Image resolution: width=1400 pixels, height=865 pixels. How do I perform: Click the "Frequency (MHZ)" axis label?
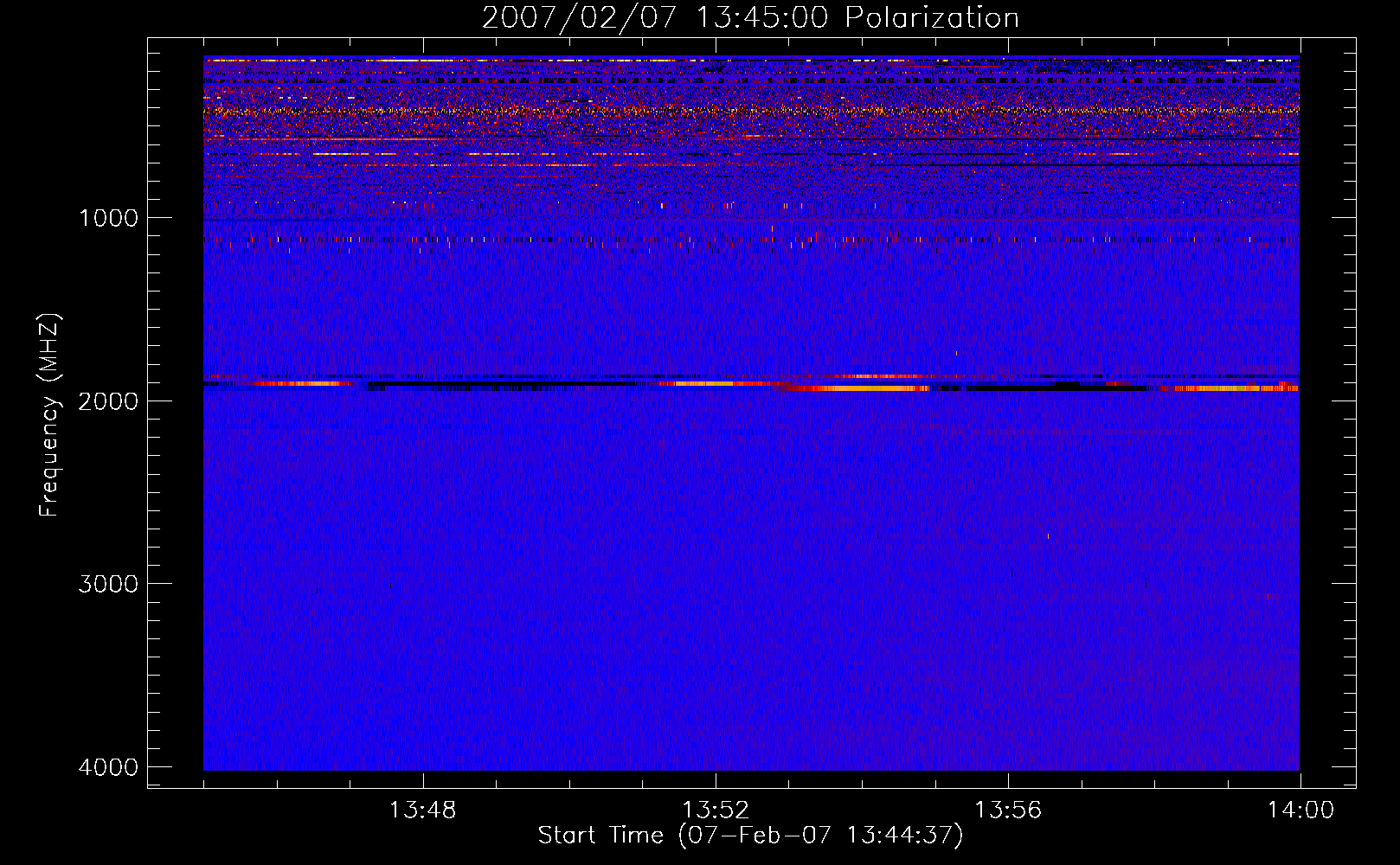coord(49,415)
